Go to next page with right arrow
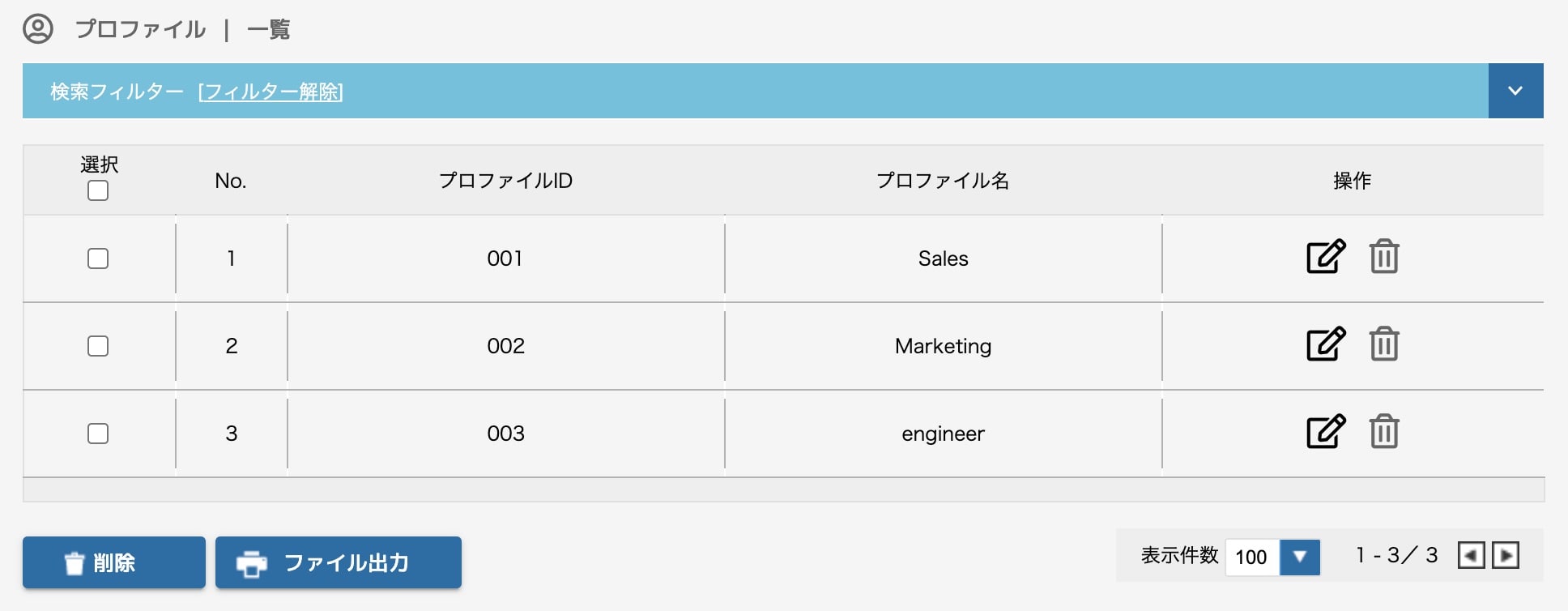The image size is (1568, 611). (1506, 556)
